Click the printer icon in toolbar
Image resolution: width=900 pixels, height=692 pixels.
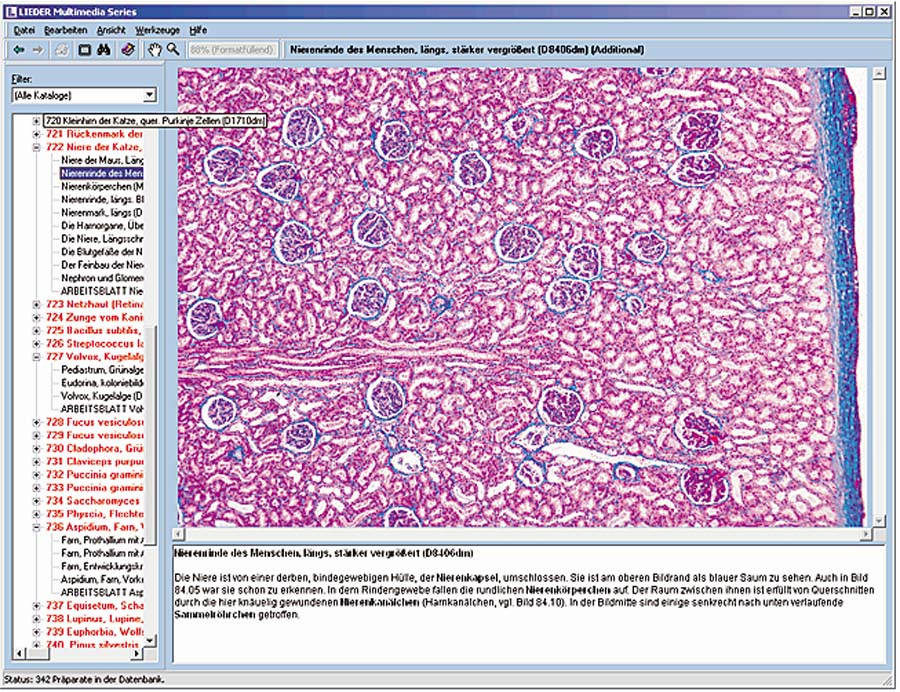pyautogui.click(x=61, y=49)
